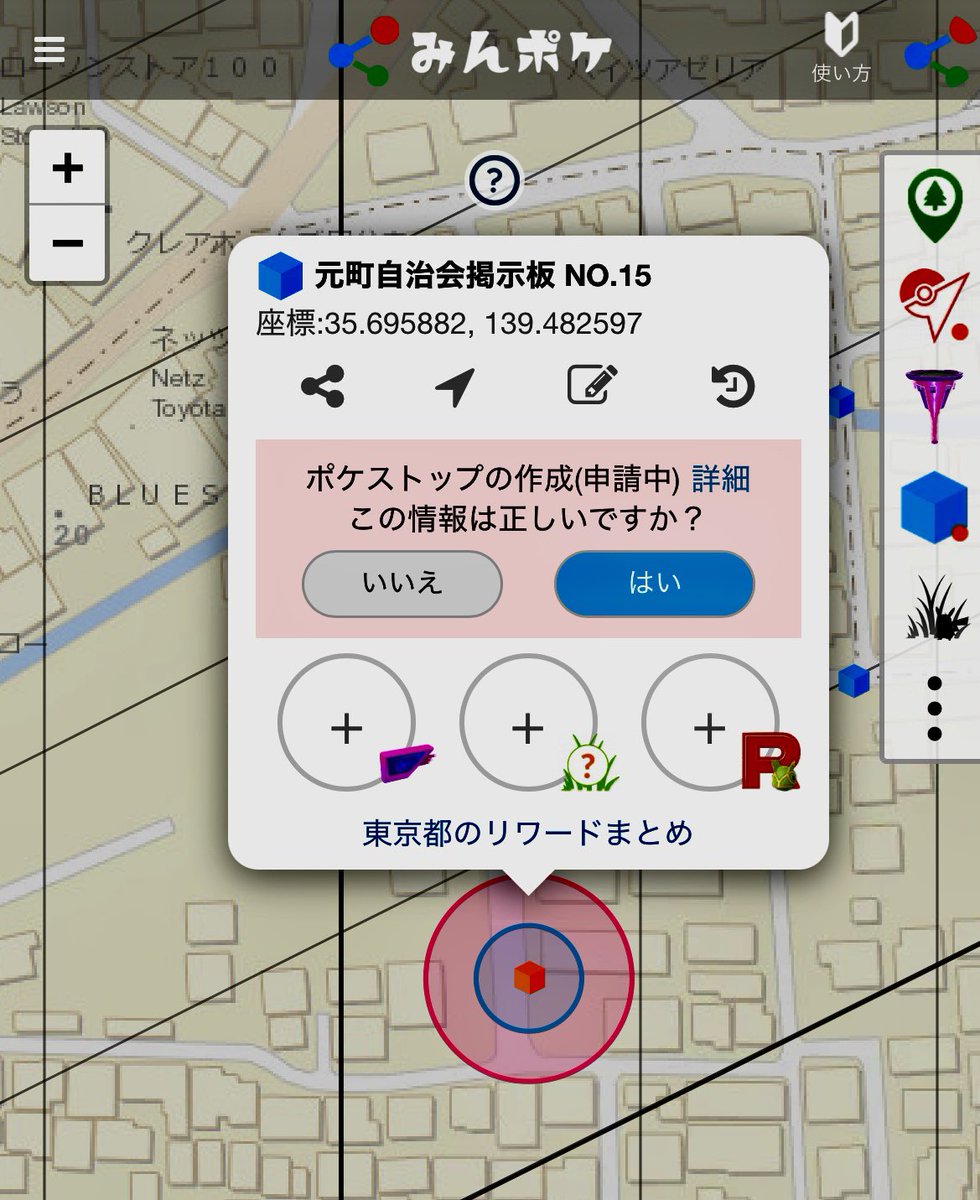Zoom out the map with minus button

[67, 243]
